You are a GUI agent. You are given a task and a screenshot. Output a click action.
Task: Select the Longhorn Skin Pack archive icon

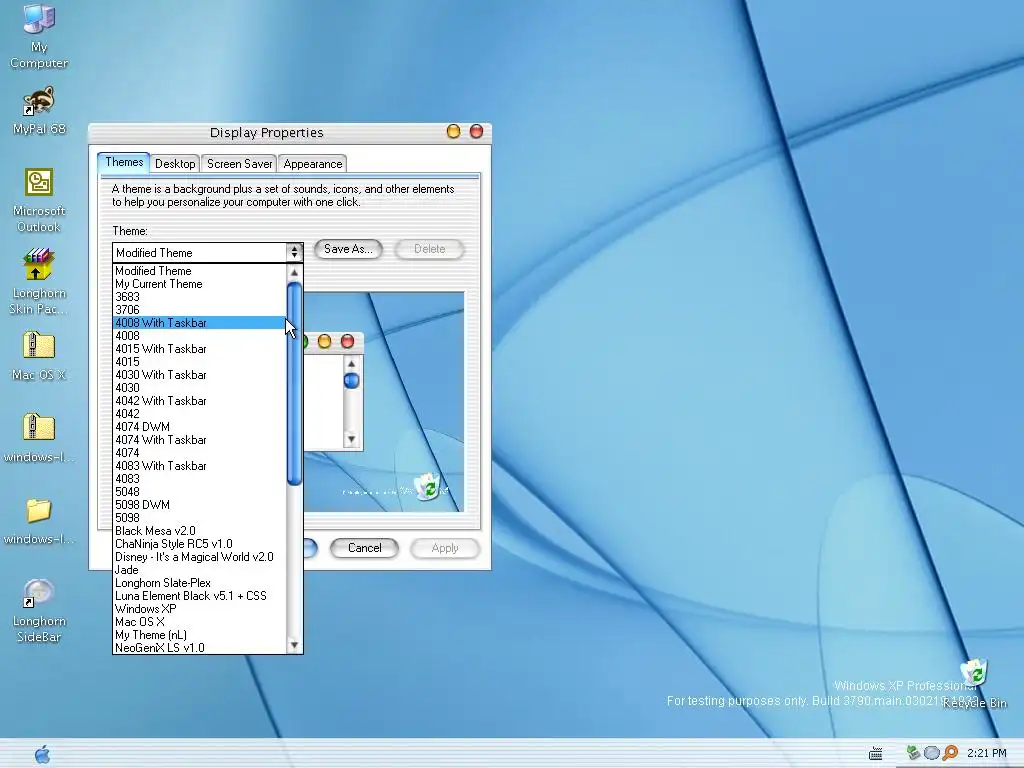click(39, 282)
